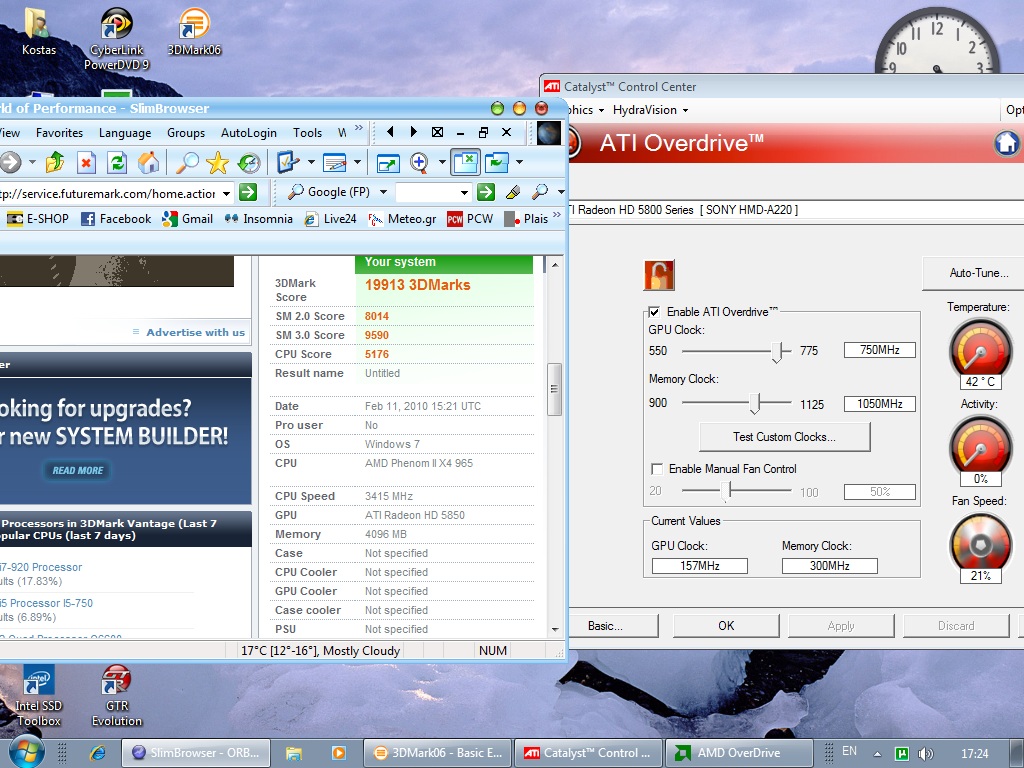
Task: Uncheck Enable ATI Overdrive checkbox
Action: click(654, 312)
